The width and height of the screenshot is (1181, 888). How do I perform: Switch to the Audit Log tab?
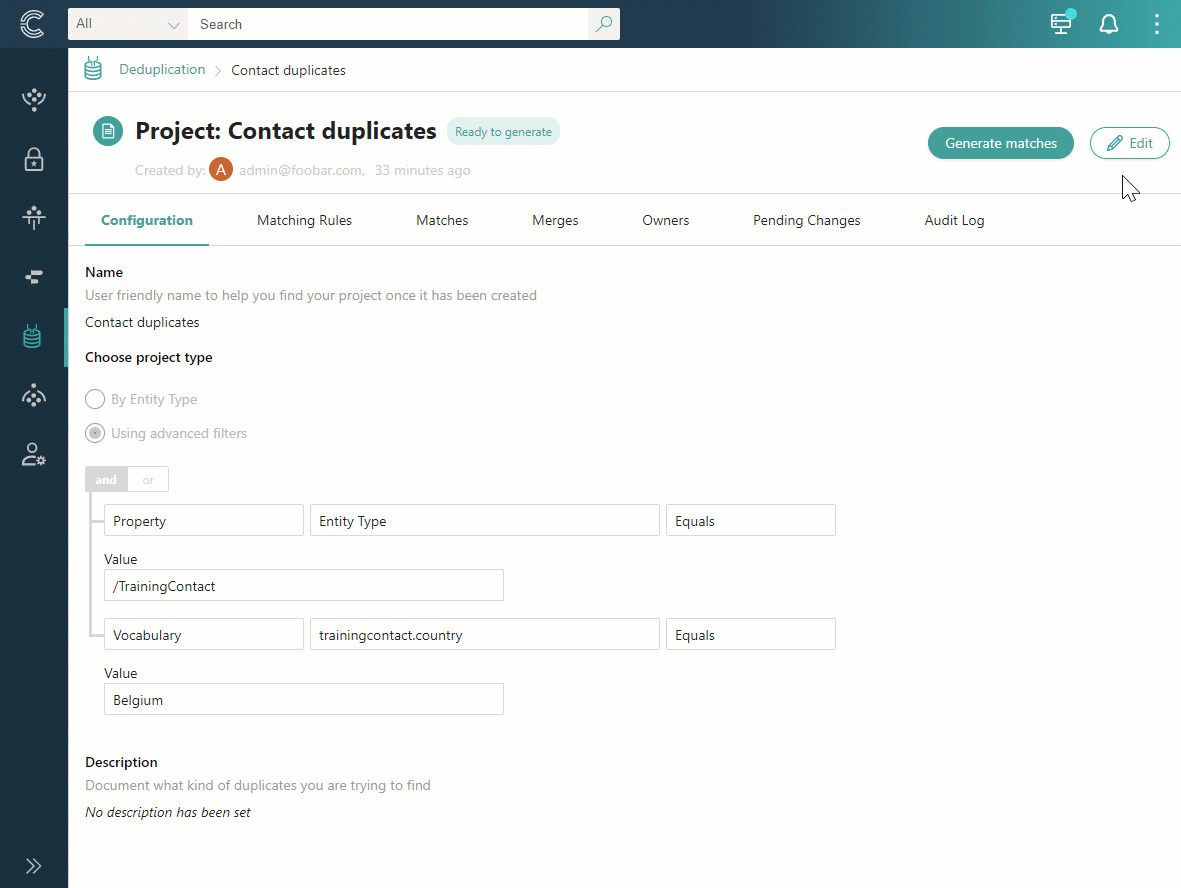click(x=954, y=221)
